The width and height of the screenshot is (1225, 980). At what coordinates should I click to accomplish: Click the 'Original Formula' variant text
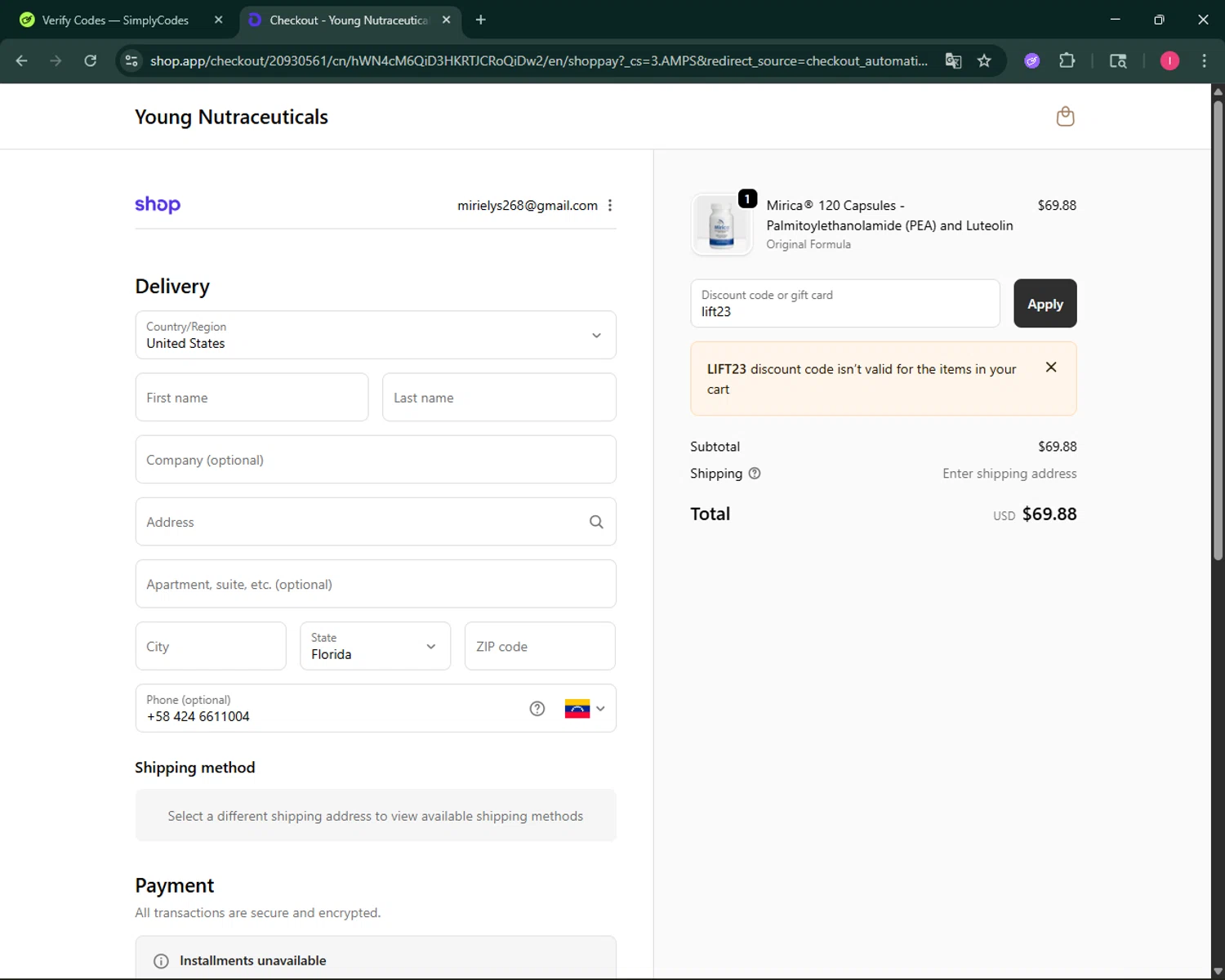pyautogui.click(x=808, y=244)
